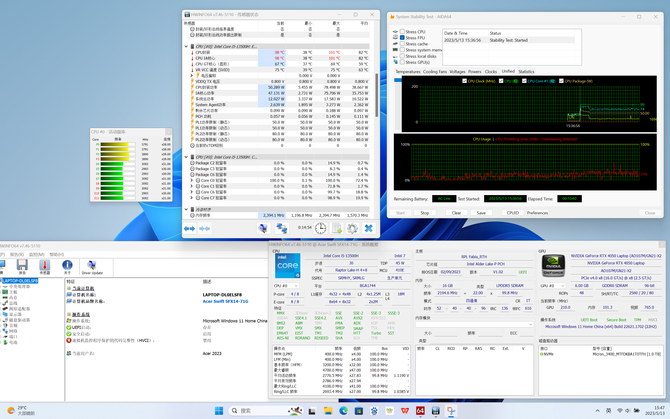Collapse the second CPU [#0] C-state residency group
Viewport: 670px width, 419px height.
(186, 157)
